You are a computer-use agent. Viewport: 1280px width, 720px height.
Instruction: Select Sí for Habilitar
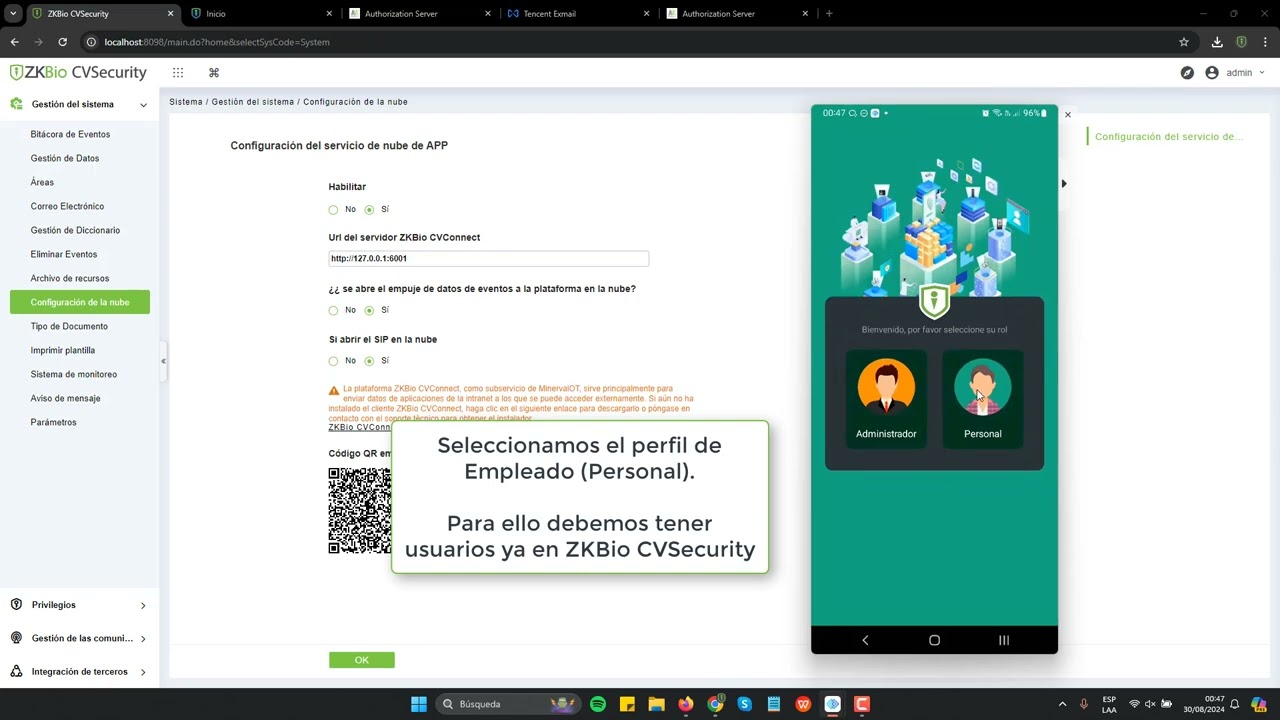coord(369,210)
